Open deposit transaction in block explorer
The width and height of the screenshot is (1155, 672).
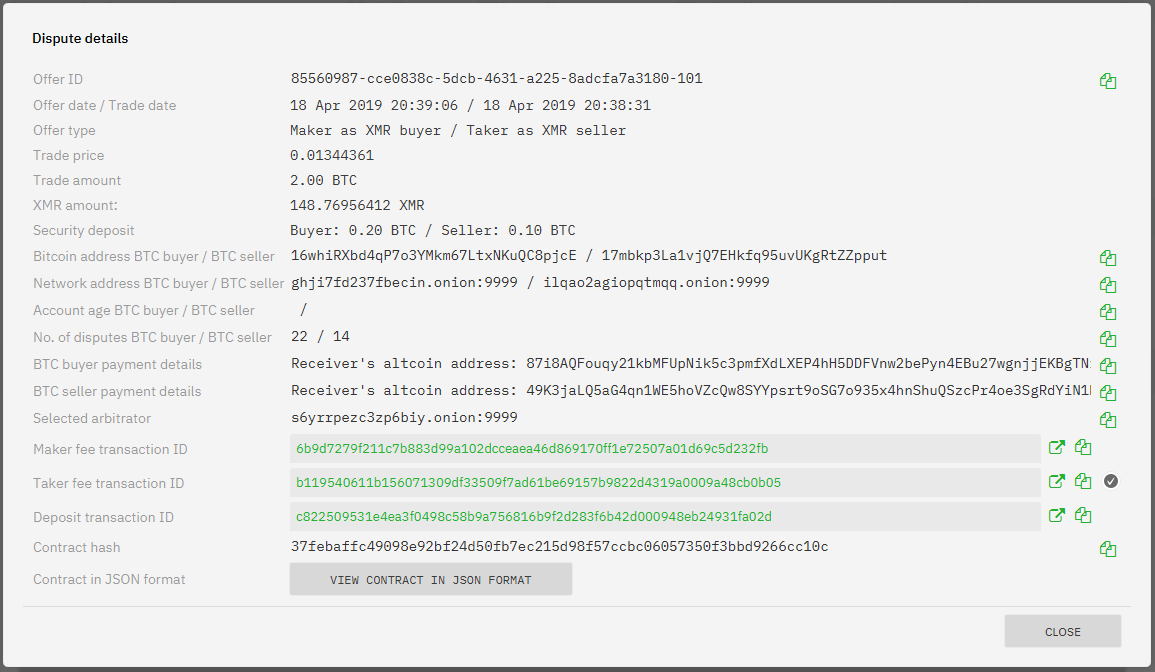point(1057,515)
